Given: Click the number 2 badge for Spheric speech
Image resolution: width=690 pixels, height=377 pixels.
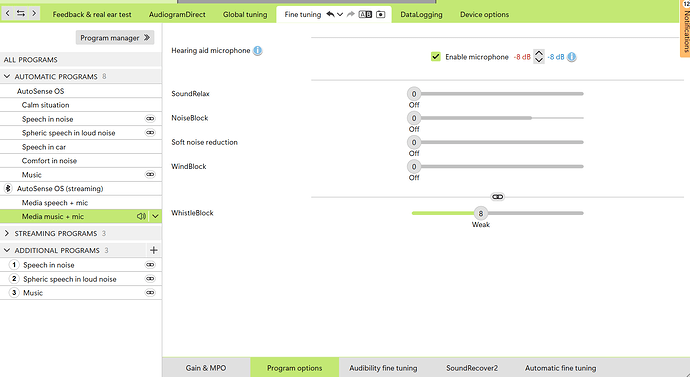Looking at the screenshot, I should click(14, 279).
